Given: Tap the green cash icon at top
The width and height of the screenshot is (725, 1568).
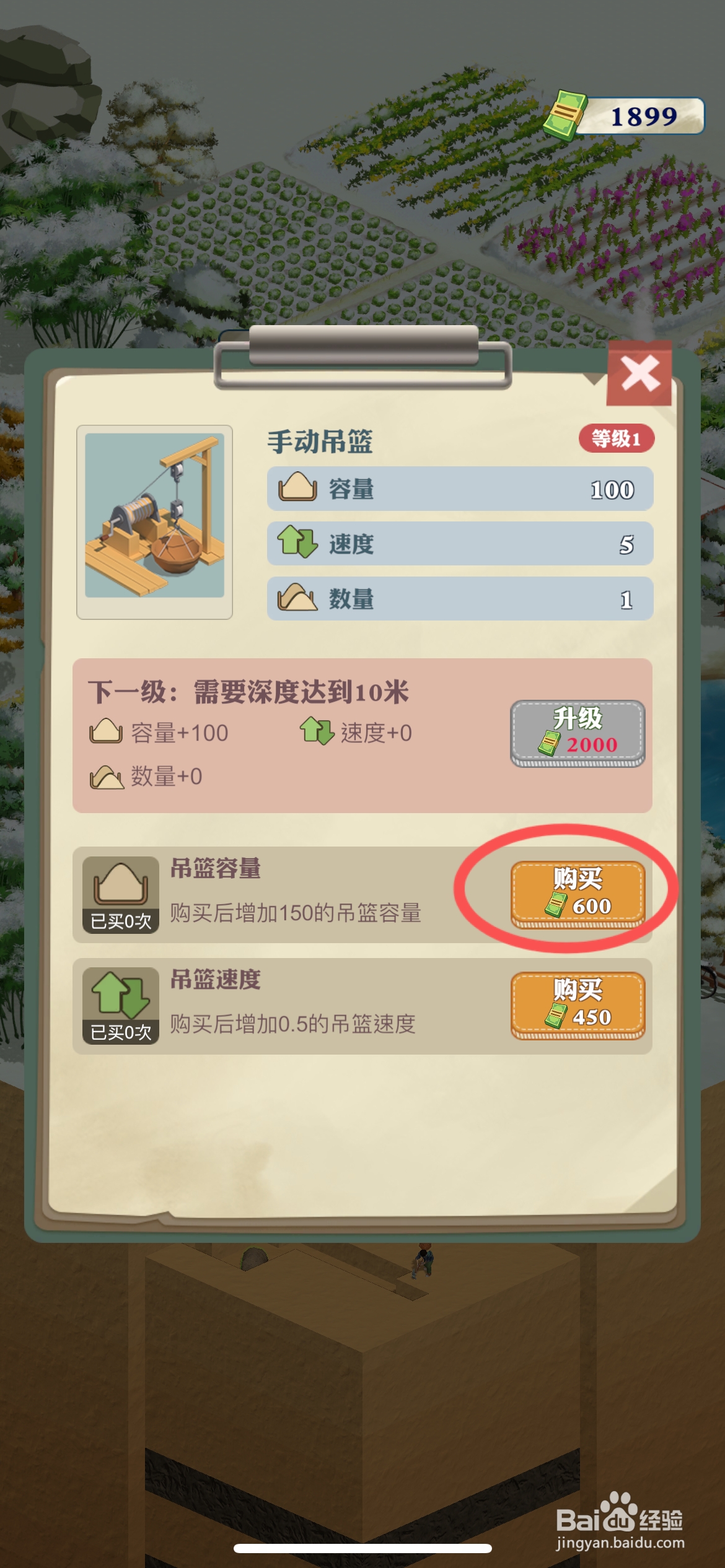Looking at the screenshot, I should coord(564,115).
